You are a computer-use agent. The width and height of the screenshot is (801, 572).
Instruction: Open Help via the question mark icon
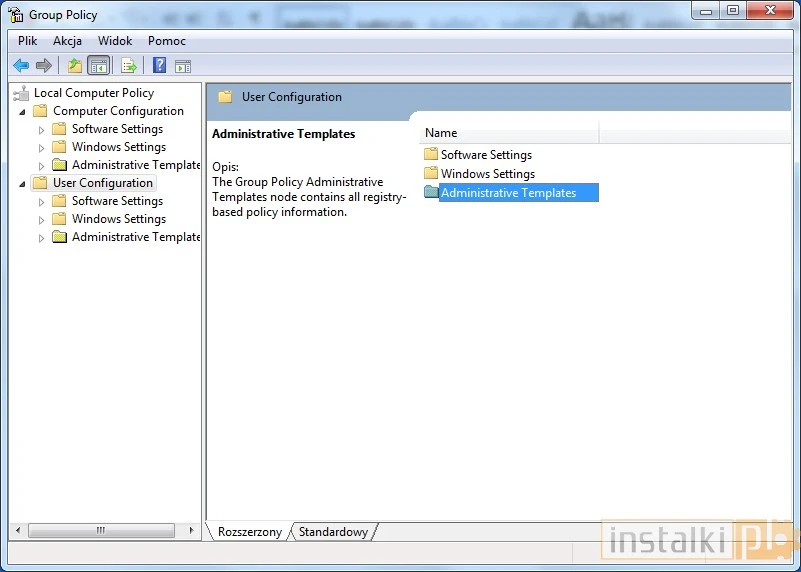coord(159,66)
